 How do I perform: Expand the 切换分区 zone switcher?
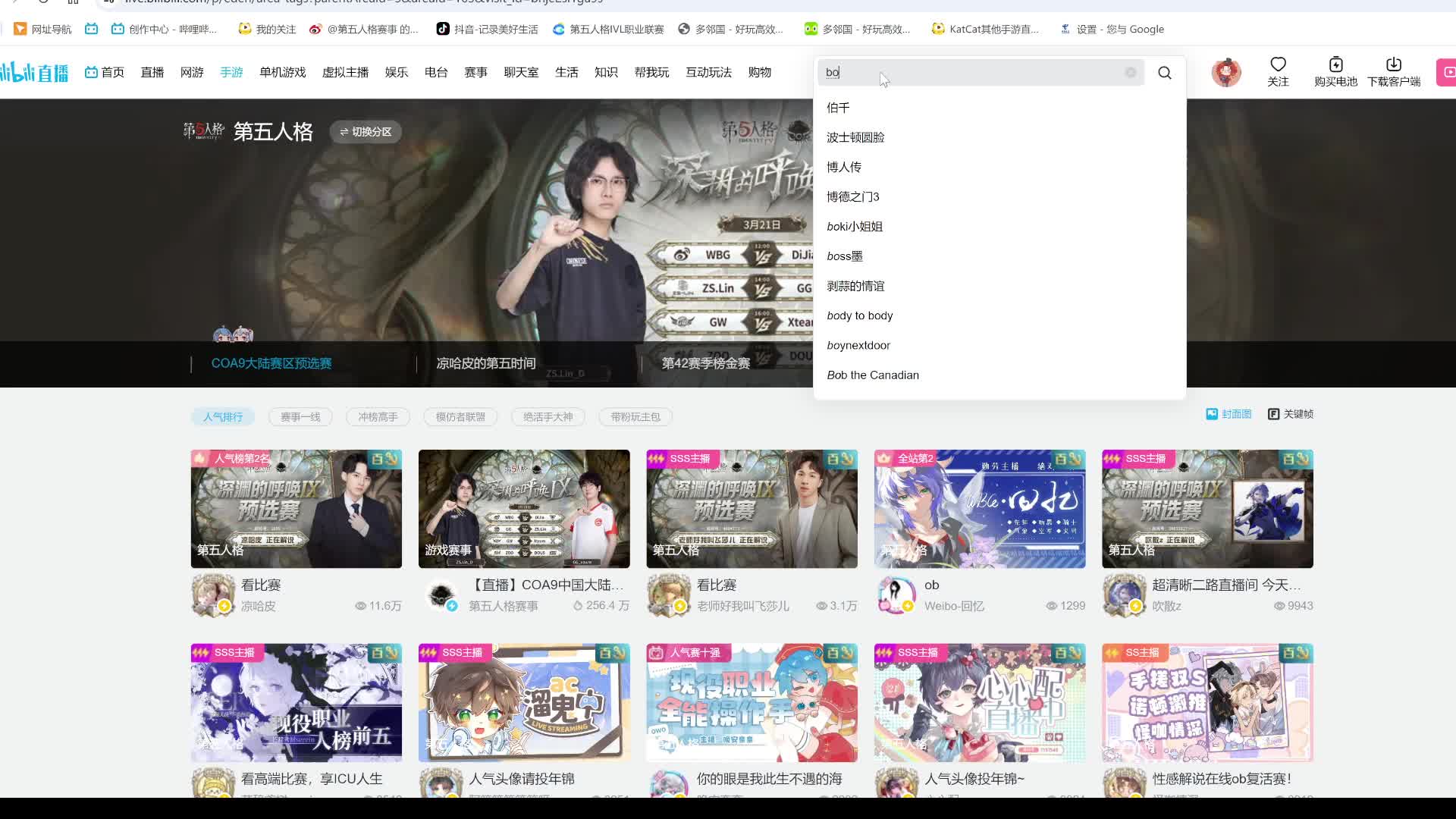tap(366, 132)
